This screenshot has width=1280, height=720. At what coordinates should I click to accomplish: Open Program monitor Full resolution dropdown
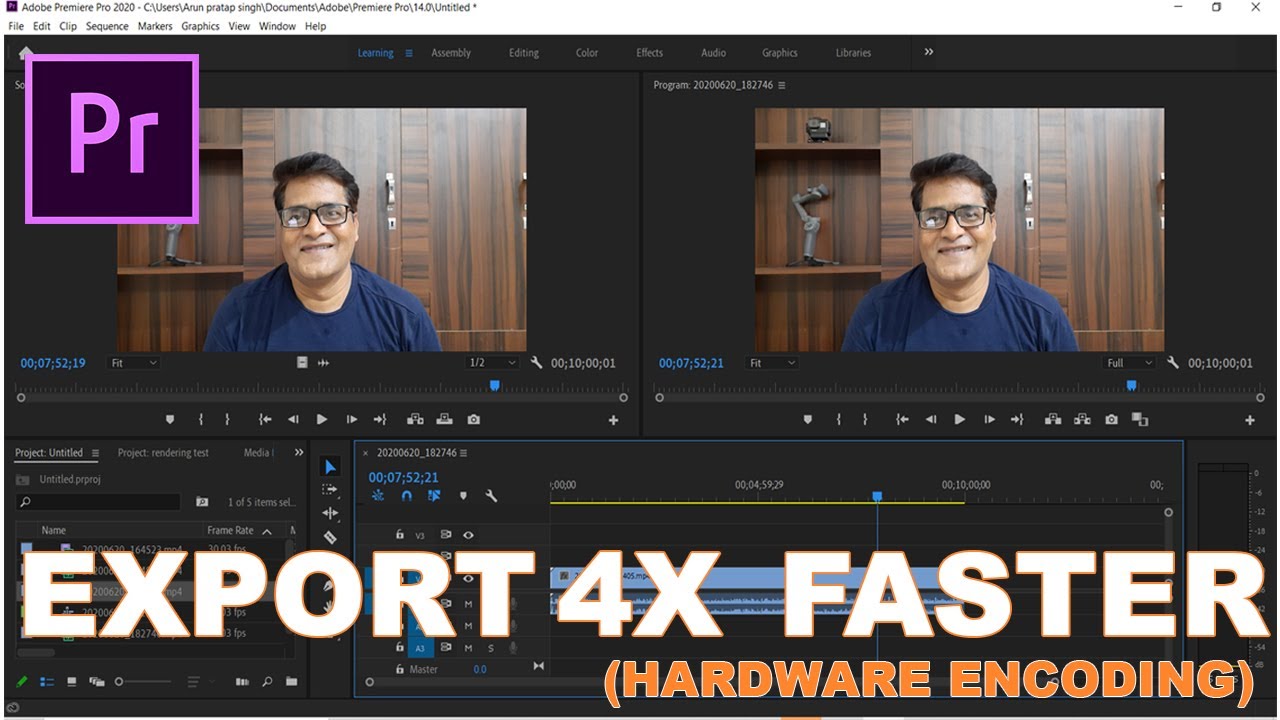[x=1130, y=363]
